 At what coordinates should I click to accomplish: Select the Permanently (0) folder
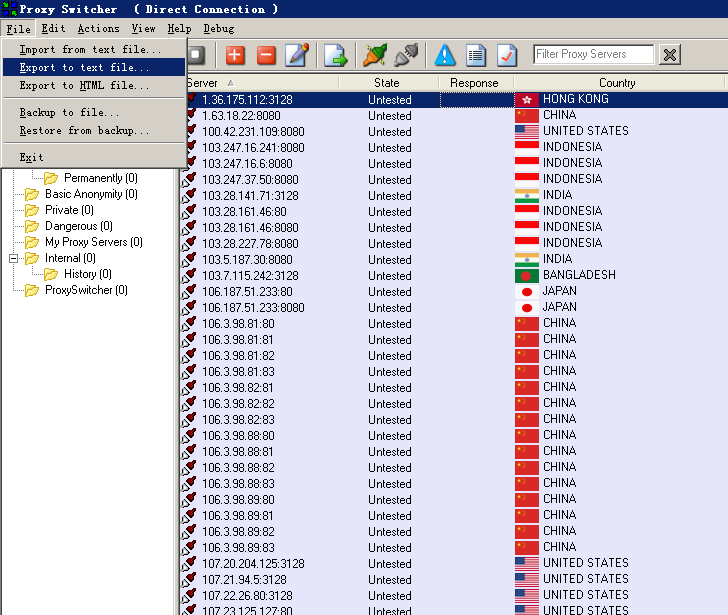coord(101,178)
